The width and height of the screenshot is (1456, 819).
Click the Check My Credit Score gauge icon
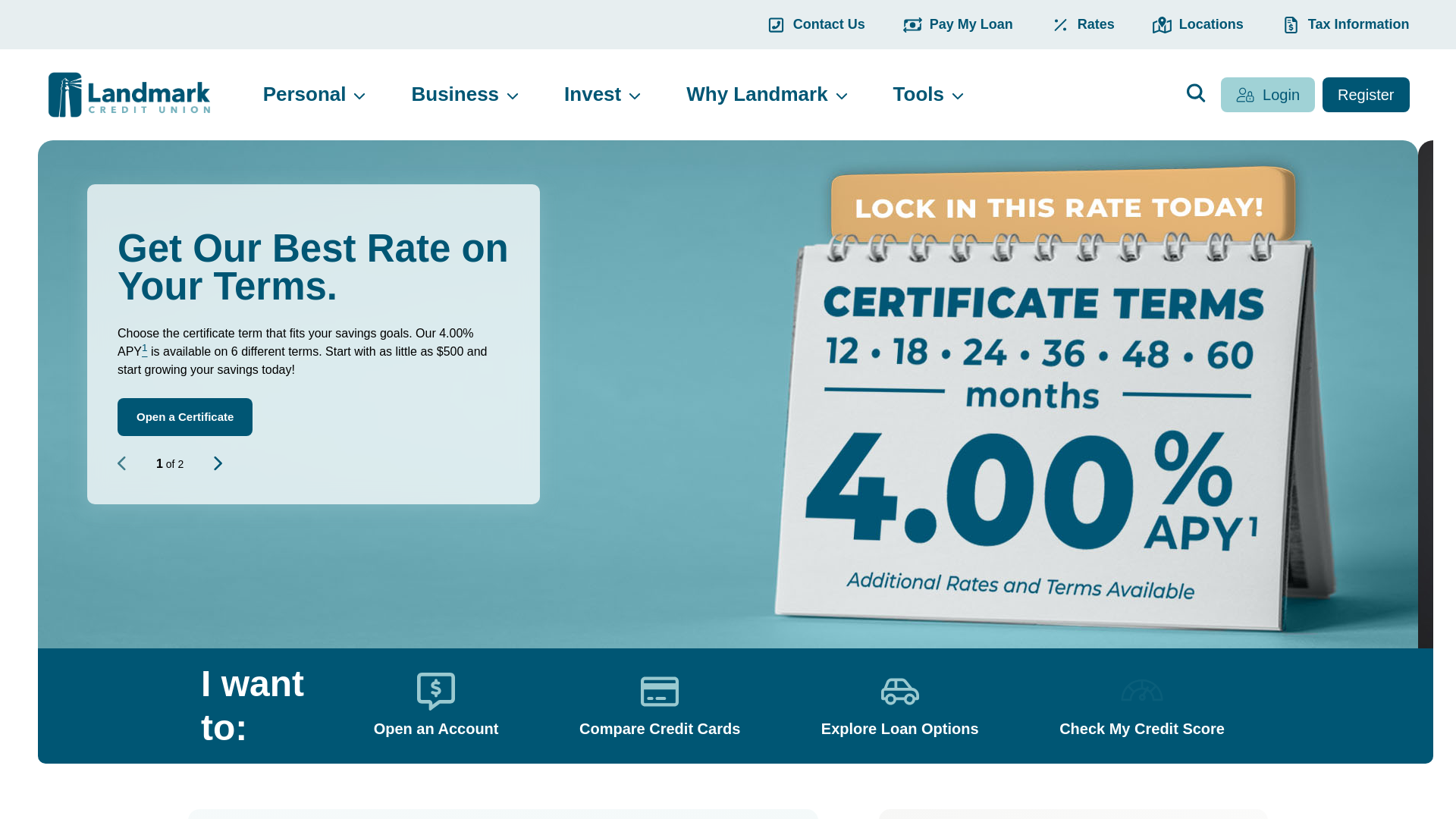1141,691
